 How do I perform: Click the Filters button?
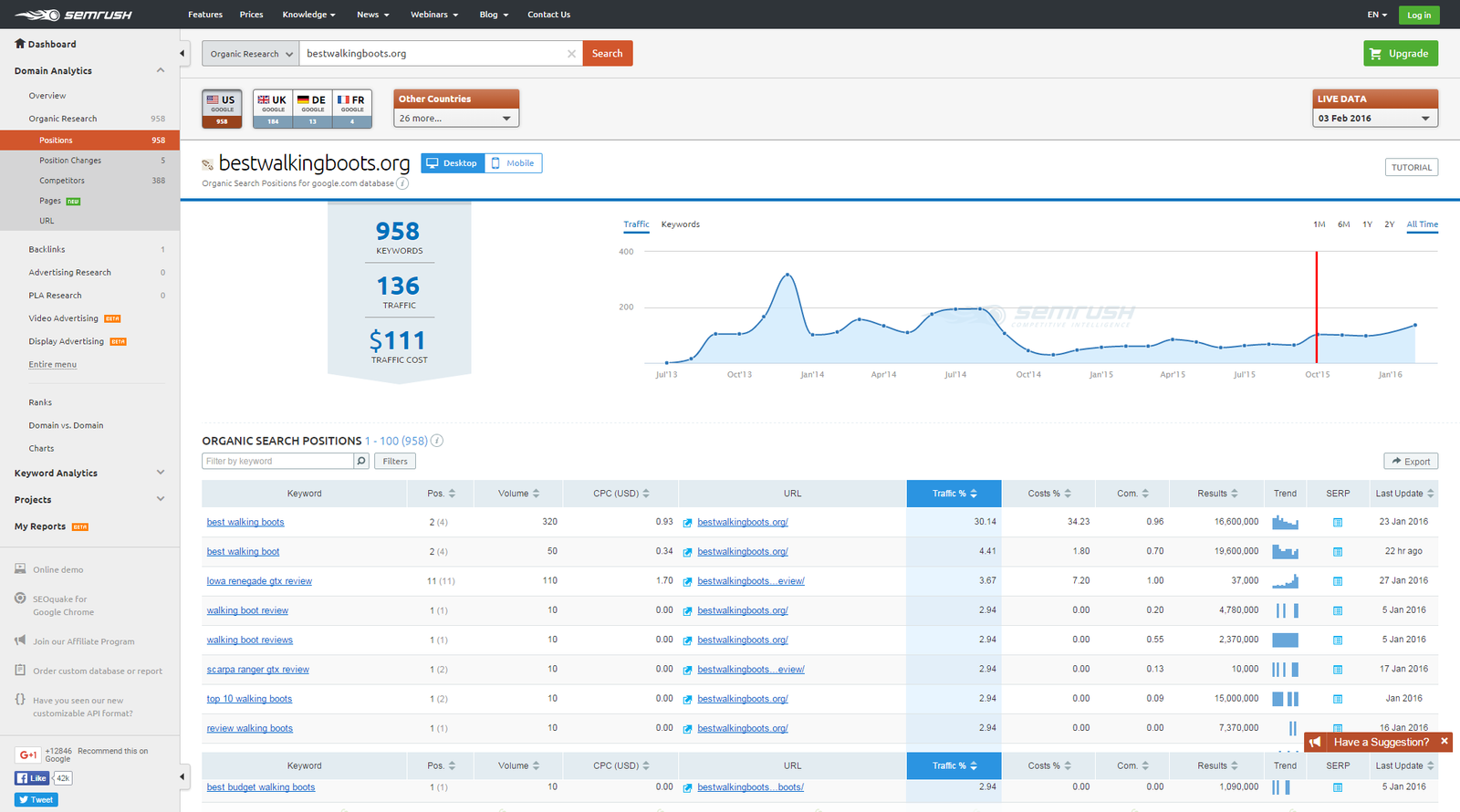tap(395, 462)
